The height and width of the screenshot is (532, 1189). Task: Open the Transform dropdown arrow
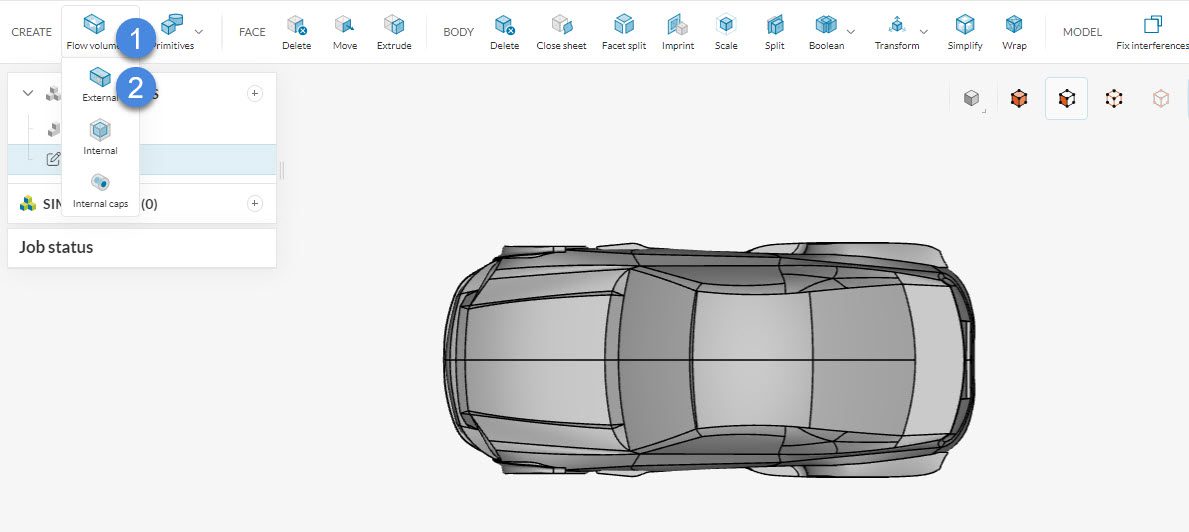click(x=923, y=31)
